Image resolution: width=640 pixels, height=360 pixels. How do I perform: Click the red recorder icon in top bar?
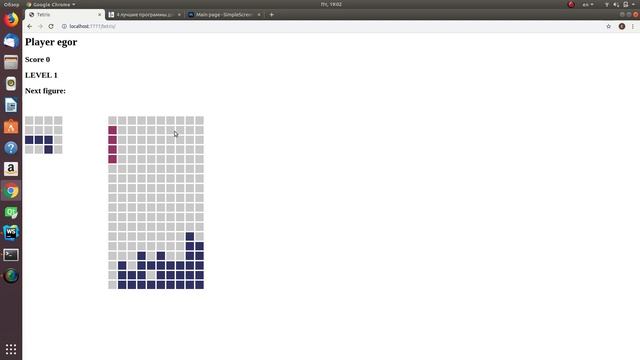coord(571,4)
